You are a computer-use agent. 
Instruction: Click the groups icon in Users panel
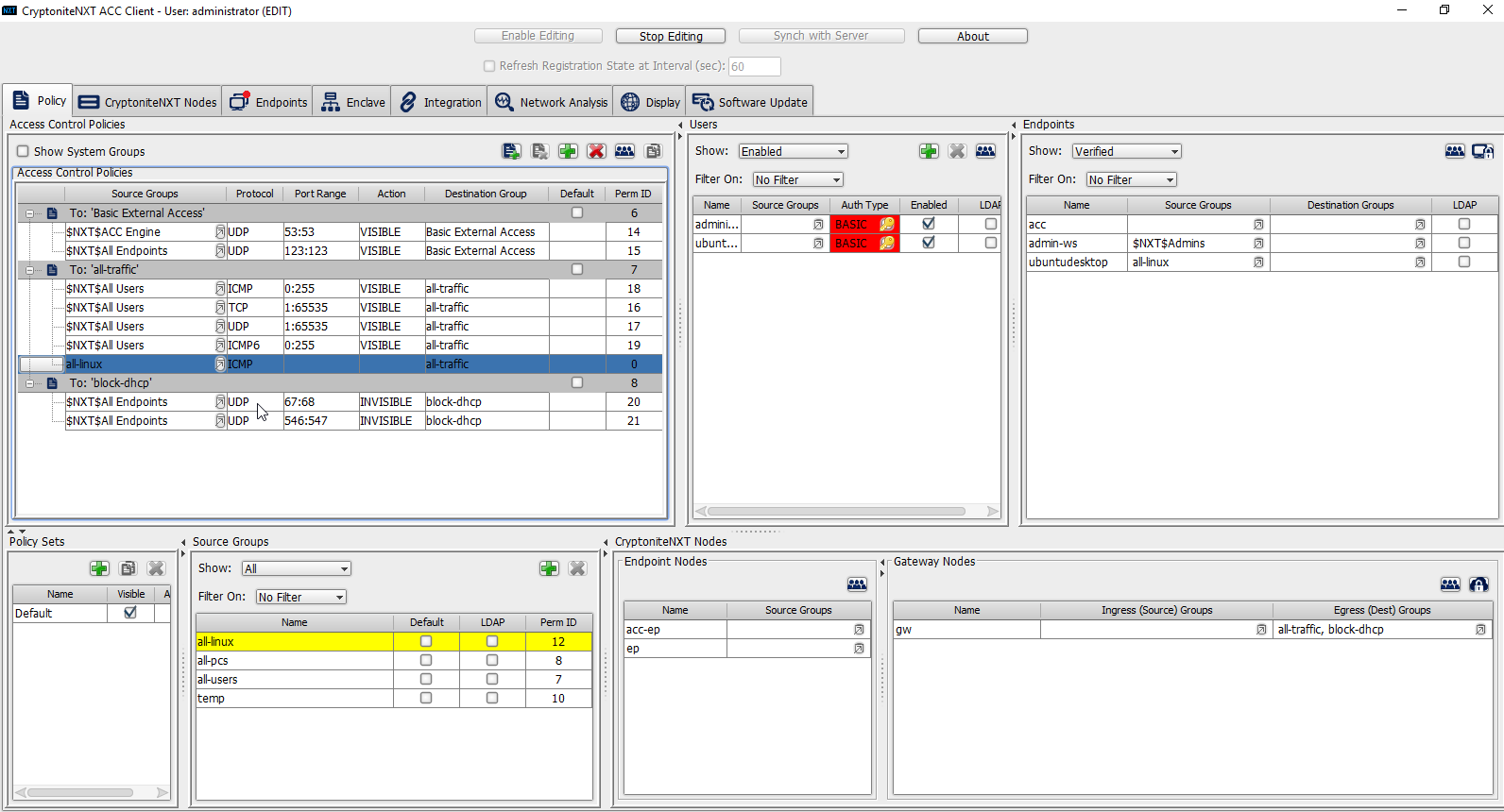point(985,151)
